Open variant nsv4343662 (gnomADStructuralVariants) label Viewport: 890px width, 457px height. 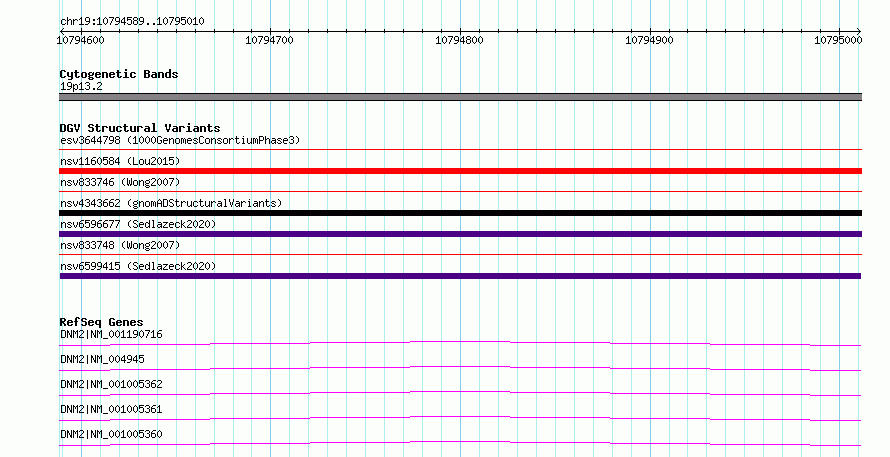click(x=171, y=203)
